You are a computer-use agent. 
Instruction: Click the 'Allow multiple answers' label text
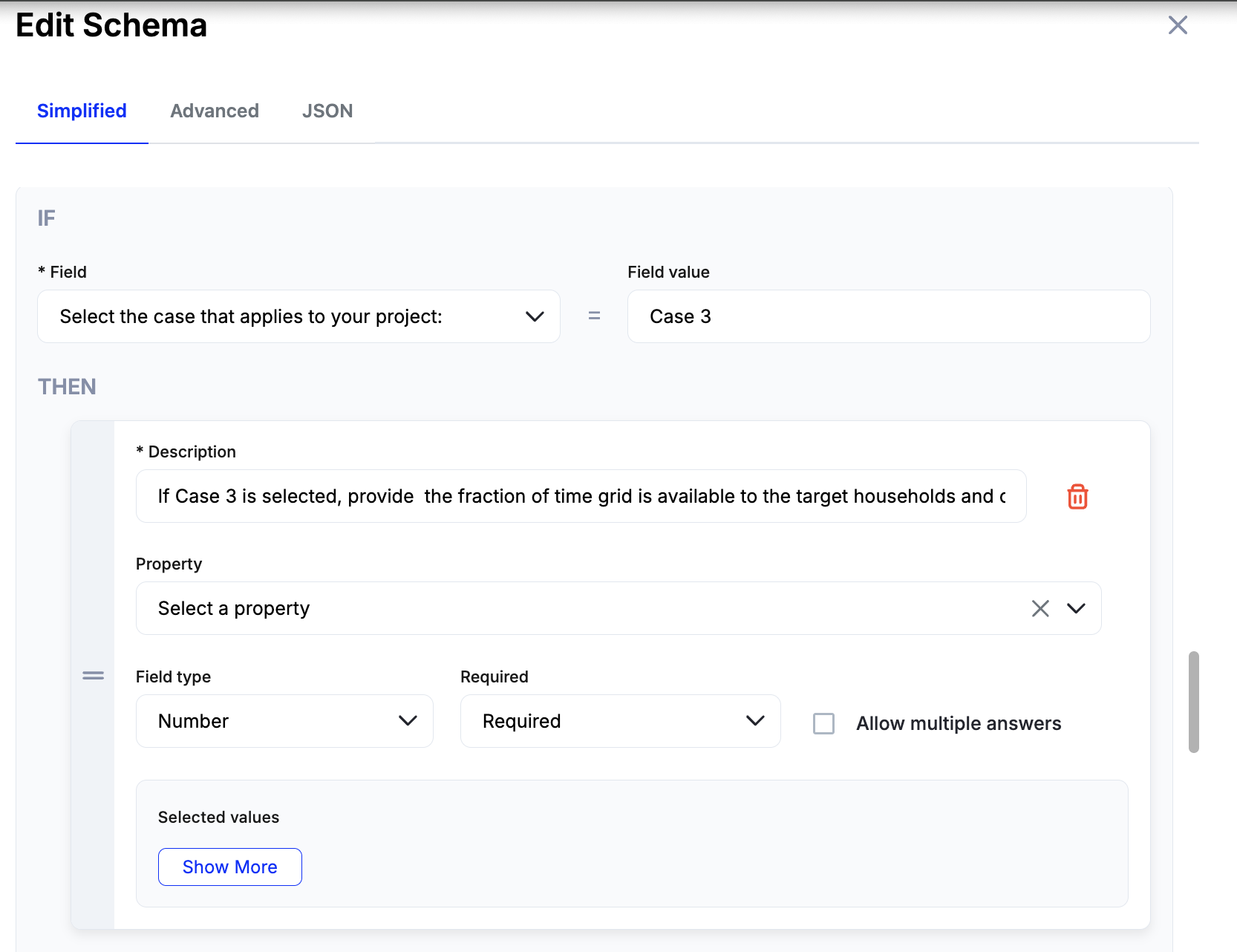point(958,723)
